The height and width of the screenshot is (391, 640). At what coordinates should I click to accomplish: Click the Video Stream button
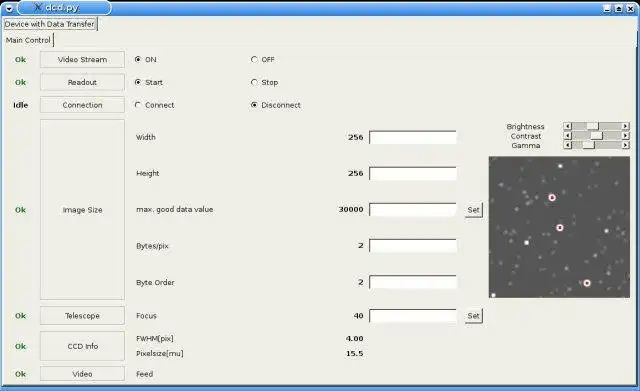point(82,60)
